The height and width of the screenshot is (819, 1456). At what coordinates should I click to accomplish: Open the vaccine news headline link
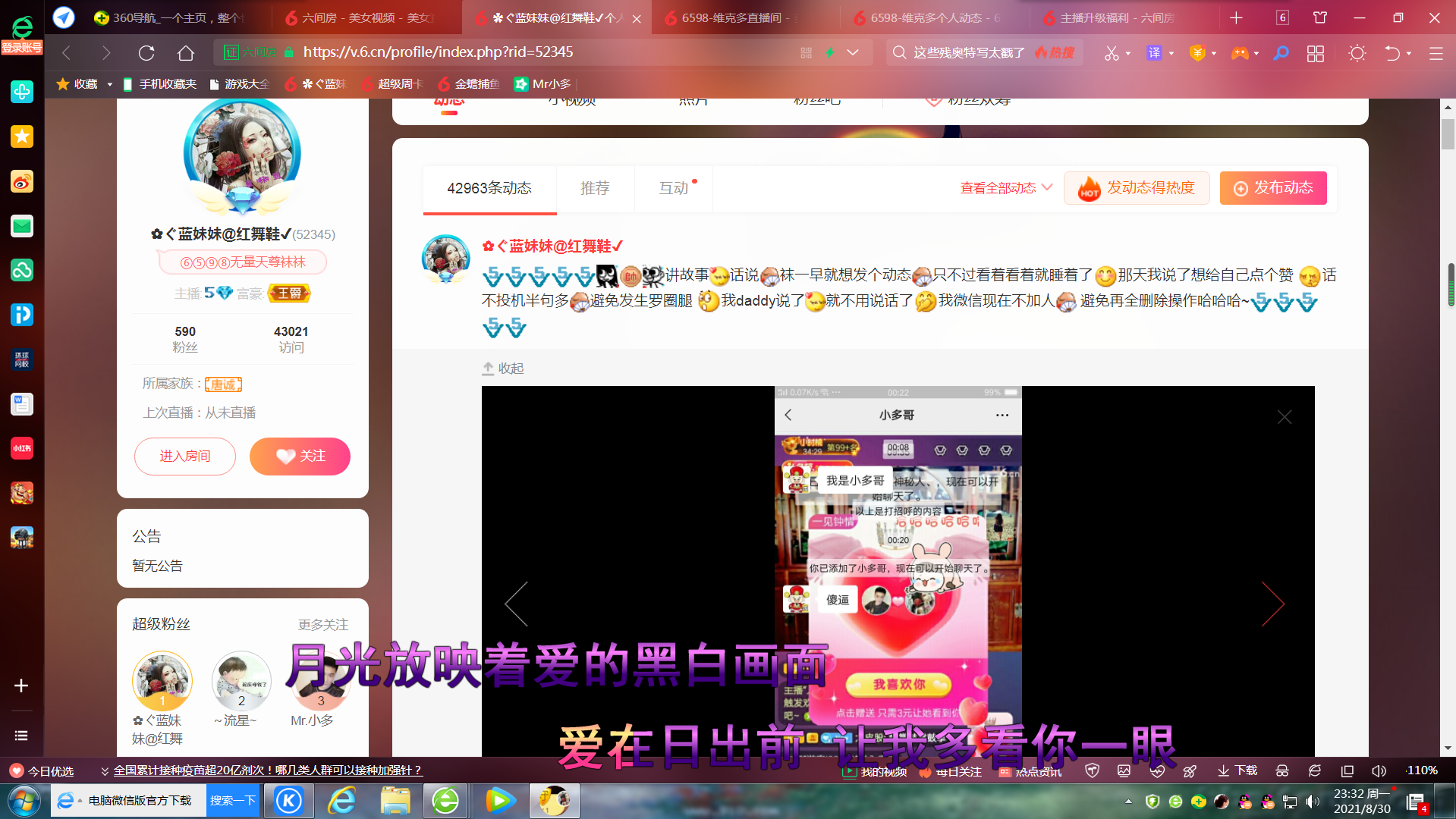pyautogui.click(x=267, y=770)
